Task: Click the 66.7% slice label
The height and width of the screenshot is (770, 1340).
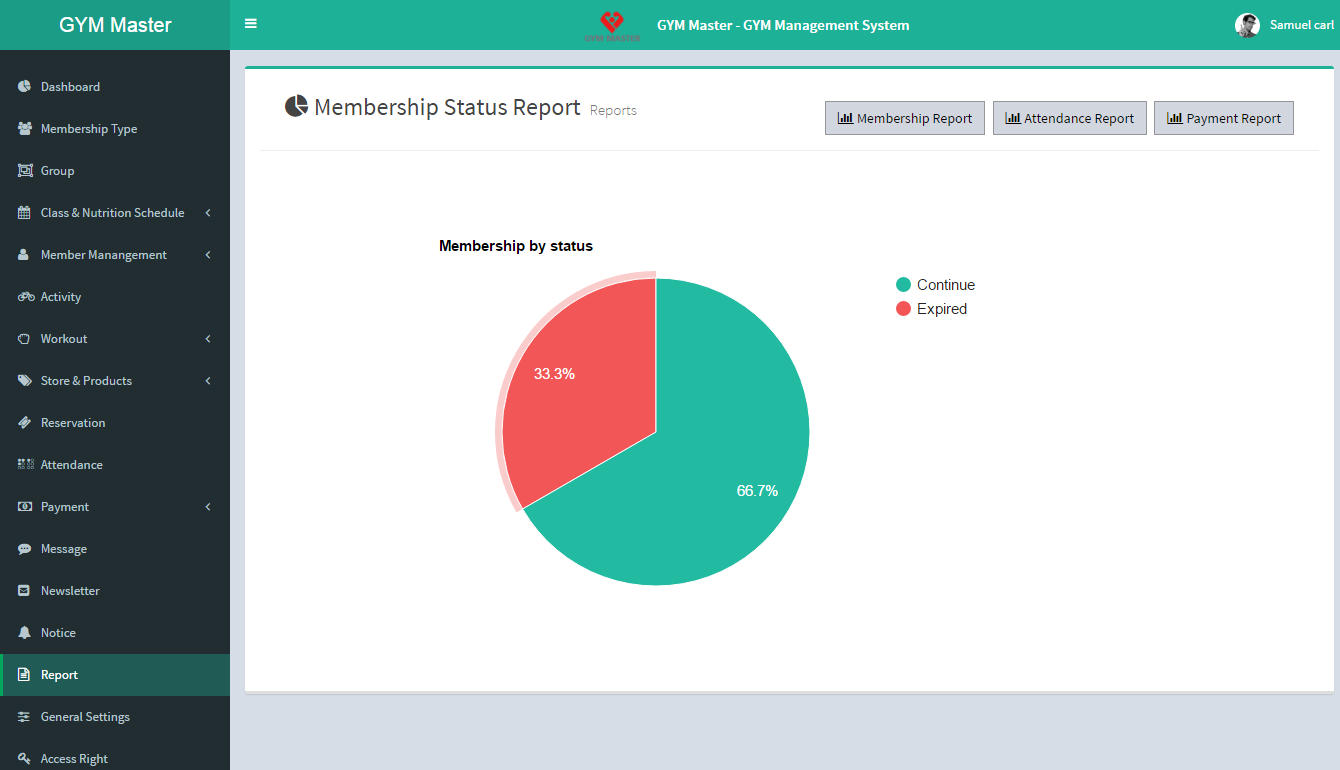Action: click(757, 490)
